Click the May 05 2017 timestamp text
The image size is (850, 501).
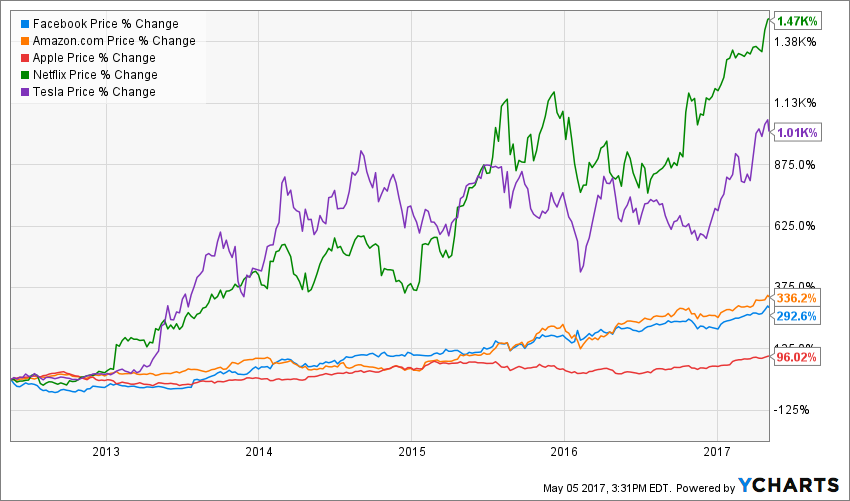click(x=619, y=487)
